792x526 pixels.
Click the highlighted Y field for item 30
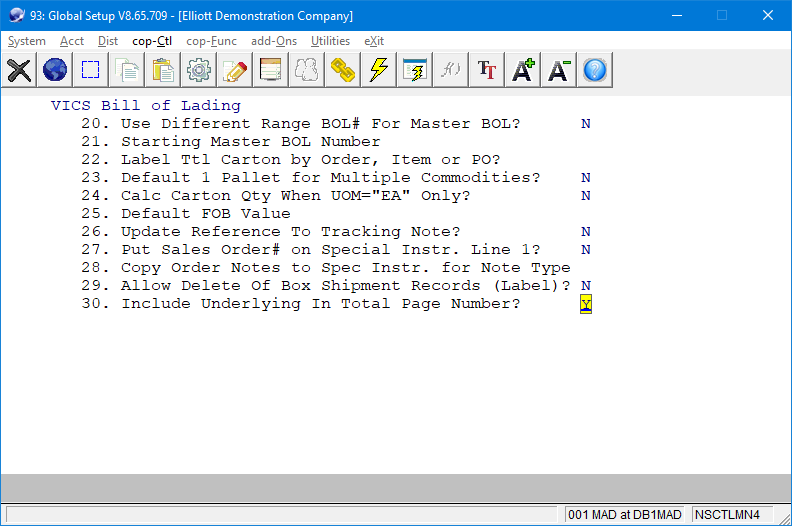point(586,304)
